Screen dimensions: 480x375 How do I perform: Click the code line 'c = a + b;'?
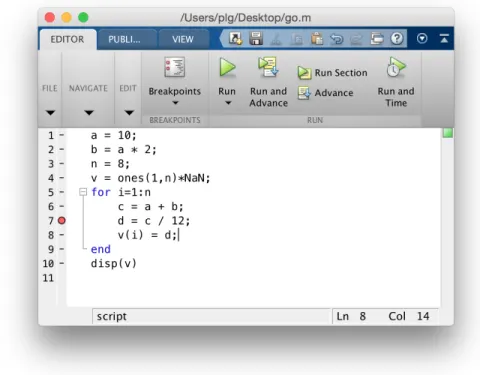point(151,207)
